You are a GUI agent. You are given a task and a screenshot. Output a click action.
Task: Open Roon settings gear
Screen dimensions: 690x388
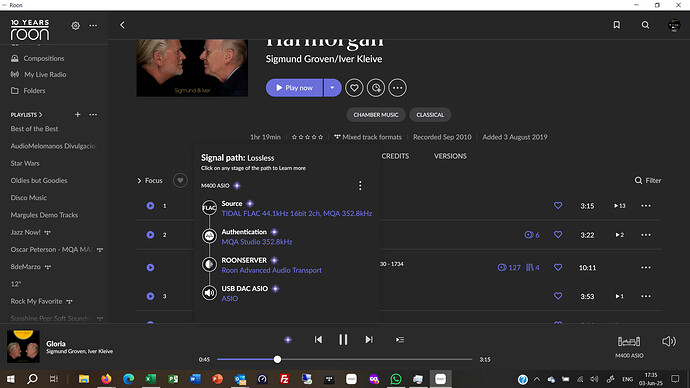coord(76,26)
